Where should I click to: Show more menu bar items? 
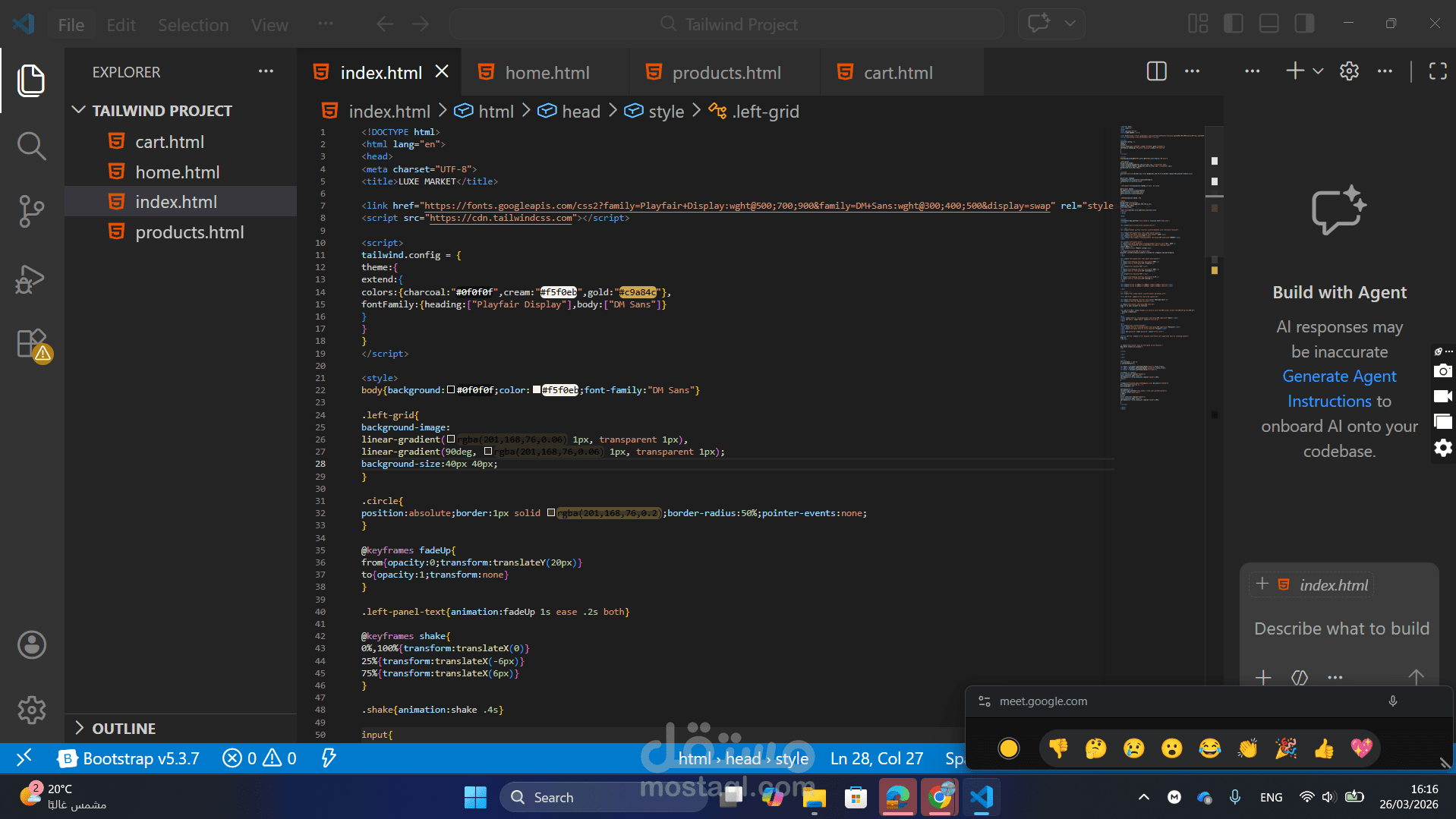pos(326,24)
